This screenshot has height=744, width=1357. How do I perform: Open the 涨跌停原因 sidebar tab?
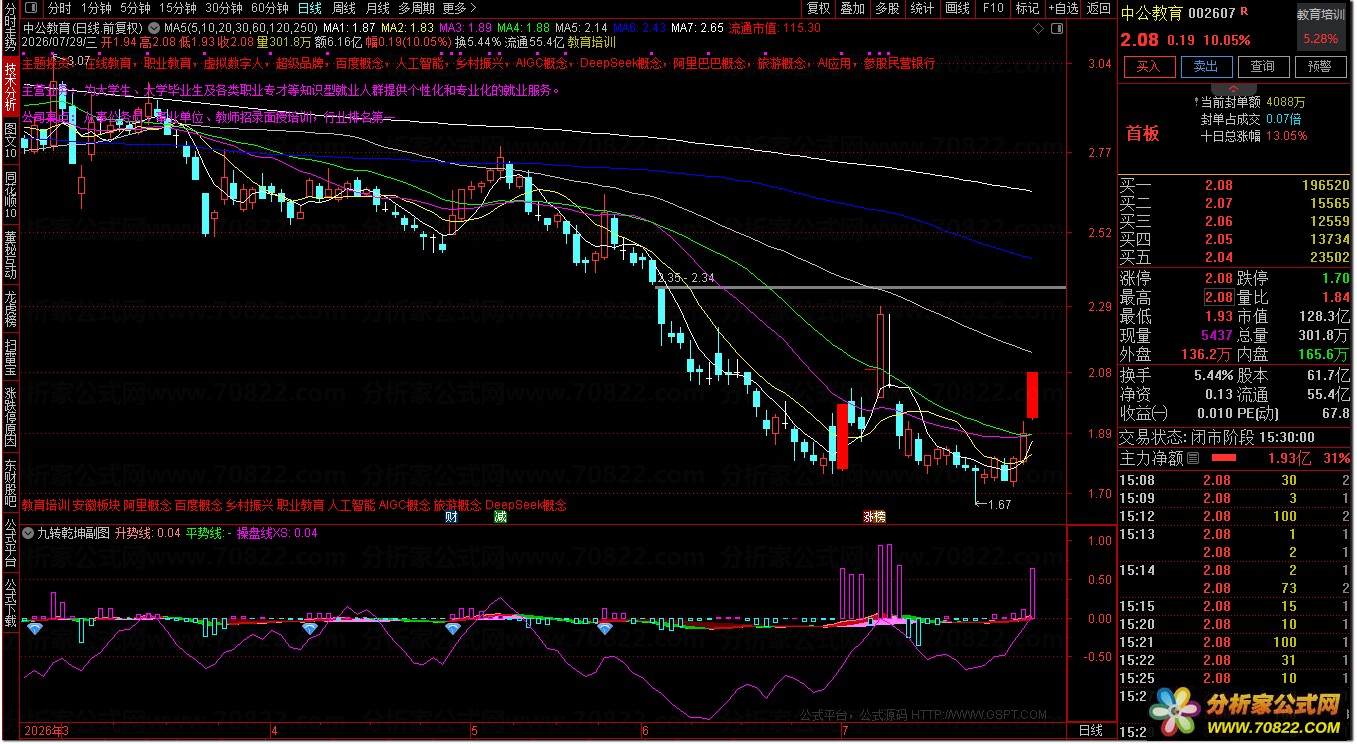tap(10, 417)
